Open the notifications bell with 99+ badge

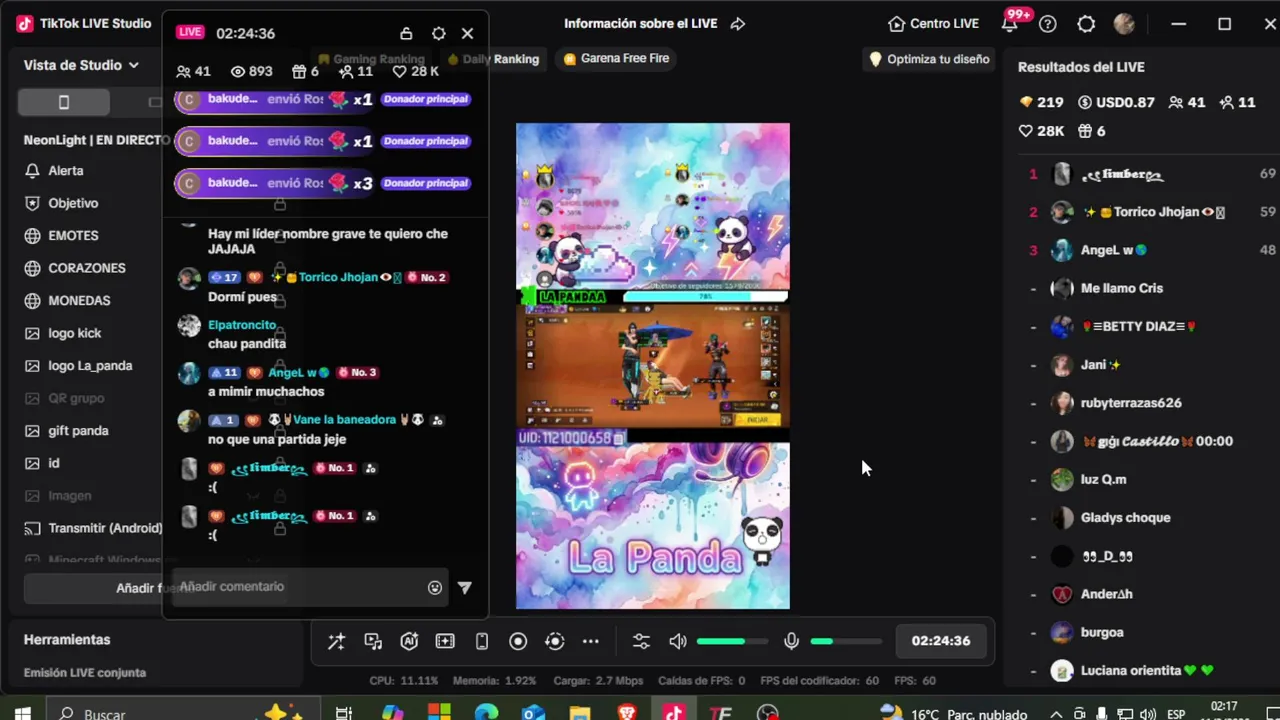pos(1012,23)
